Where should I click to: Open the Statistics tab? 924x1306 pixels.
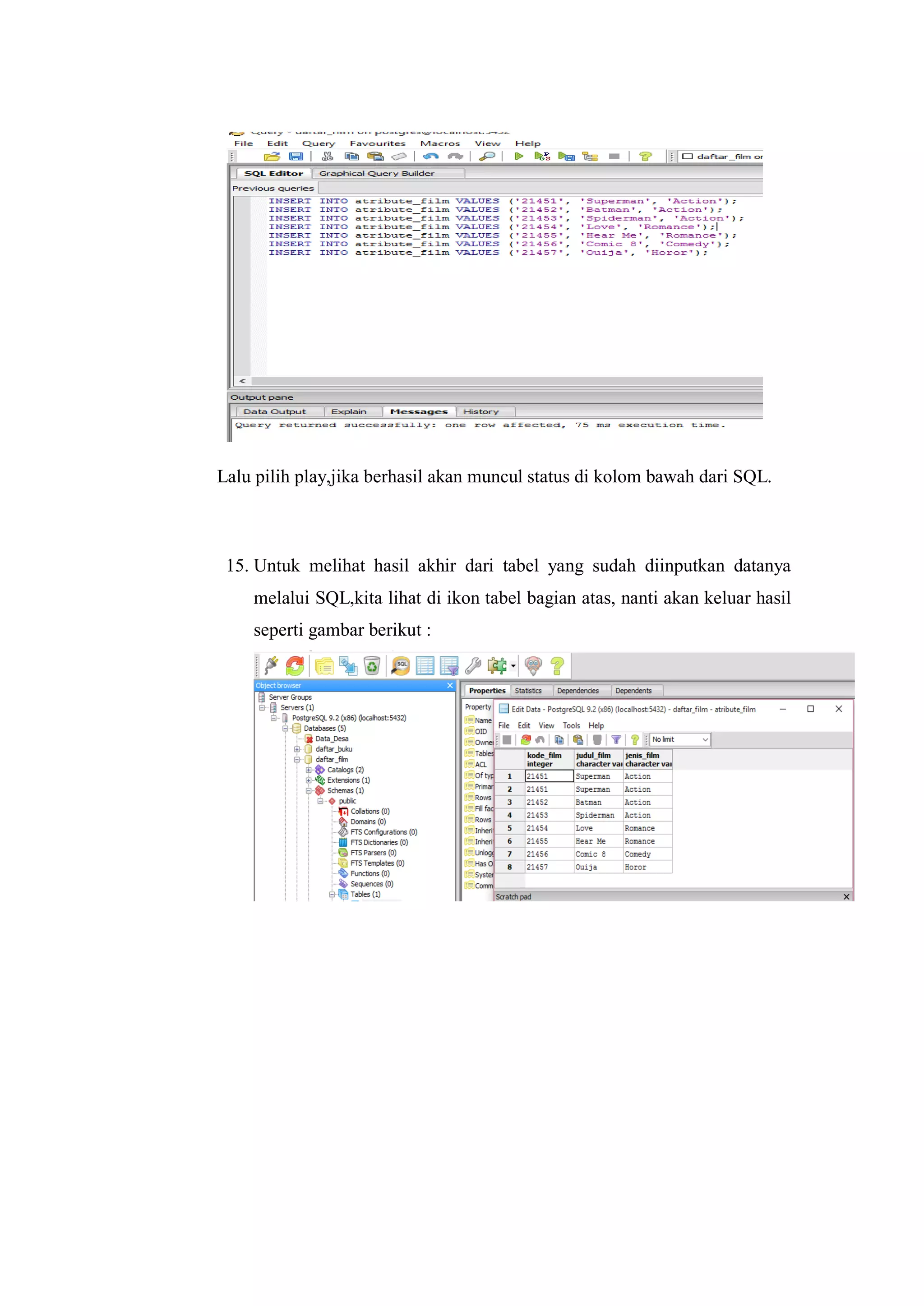(528, 691)
